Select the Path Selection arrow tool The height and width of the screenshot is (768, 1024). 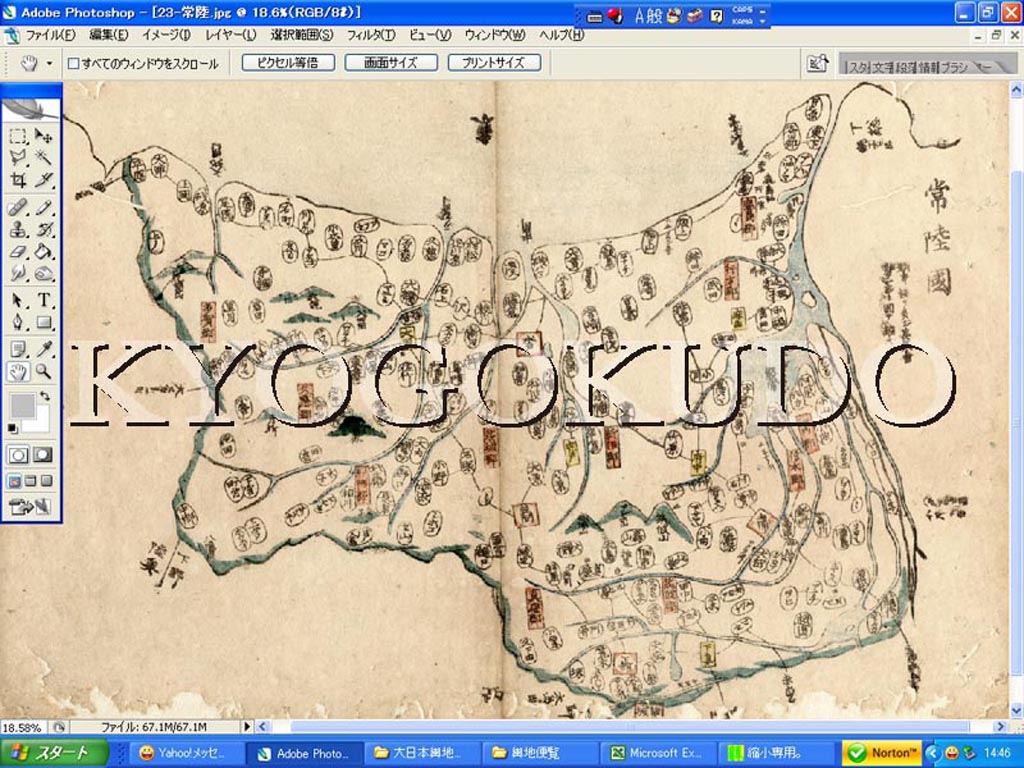coord(18,300)
